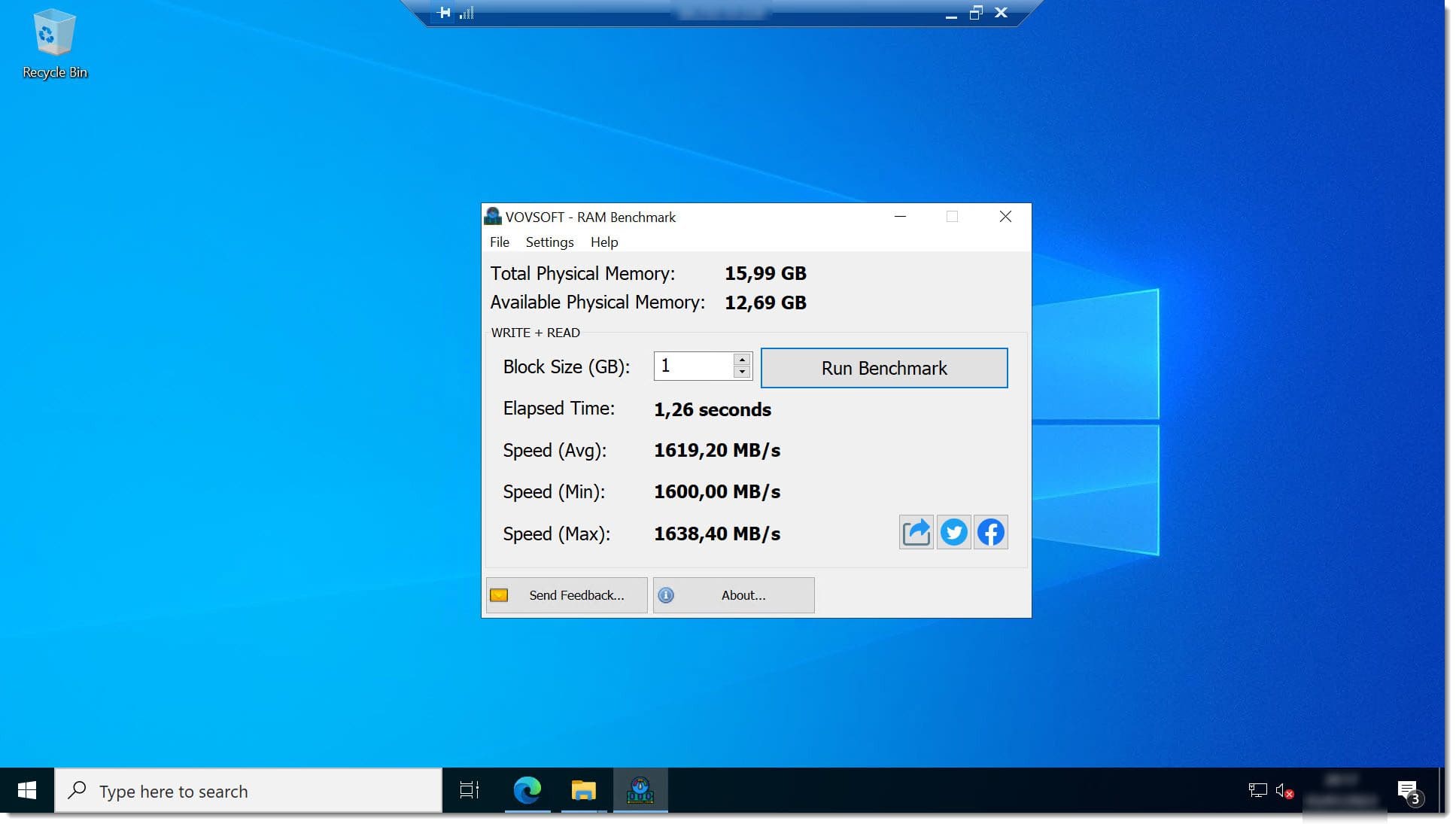
Task: Open the File menu
Action: 500,242
